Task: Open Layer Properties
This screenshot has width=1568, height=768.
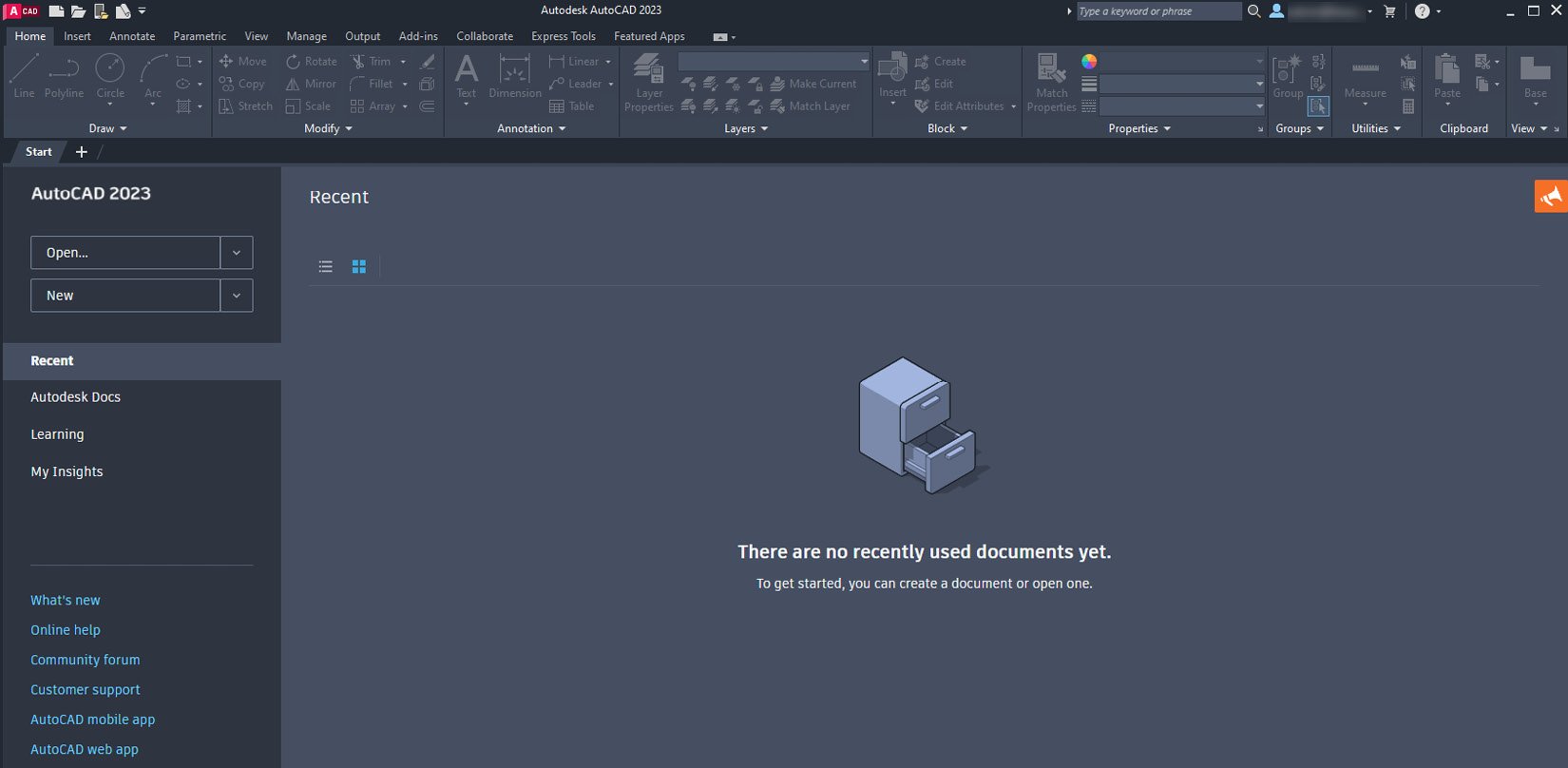Action: tap(649, 83)
